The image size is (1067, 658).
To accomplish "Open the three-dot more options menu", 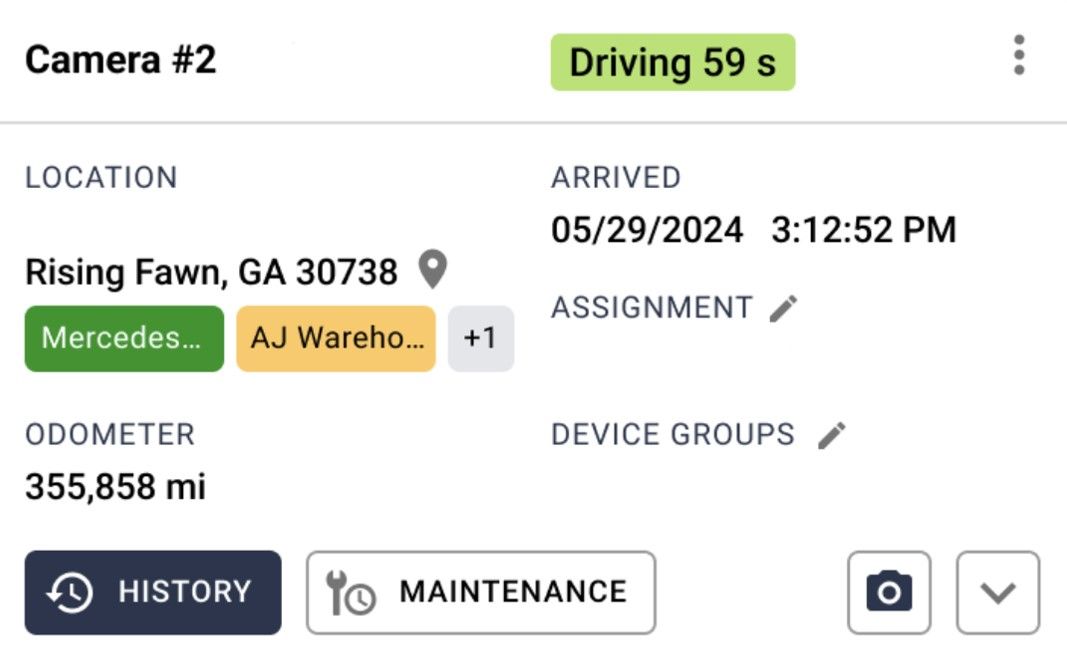I will tap(1018, 55).
